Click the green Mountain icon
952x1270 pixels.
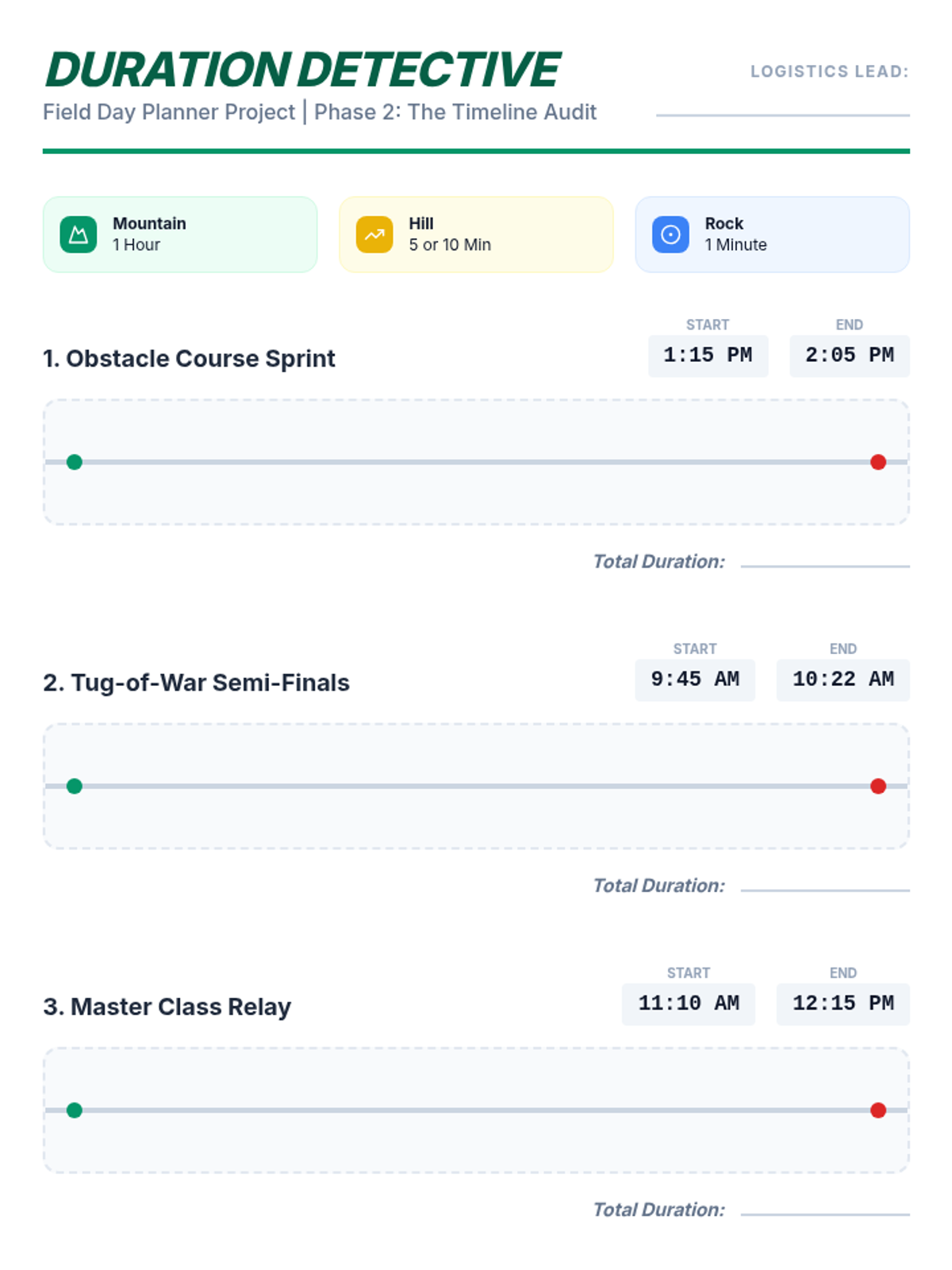pos(78,234)
